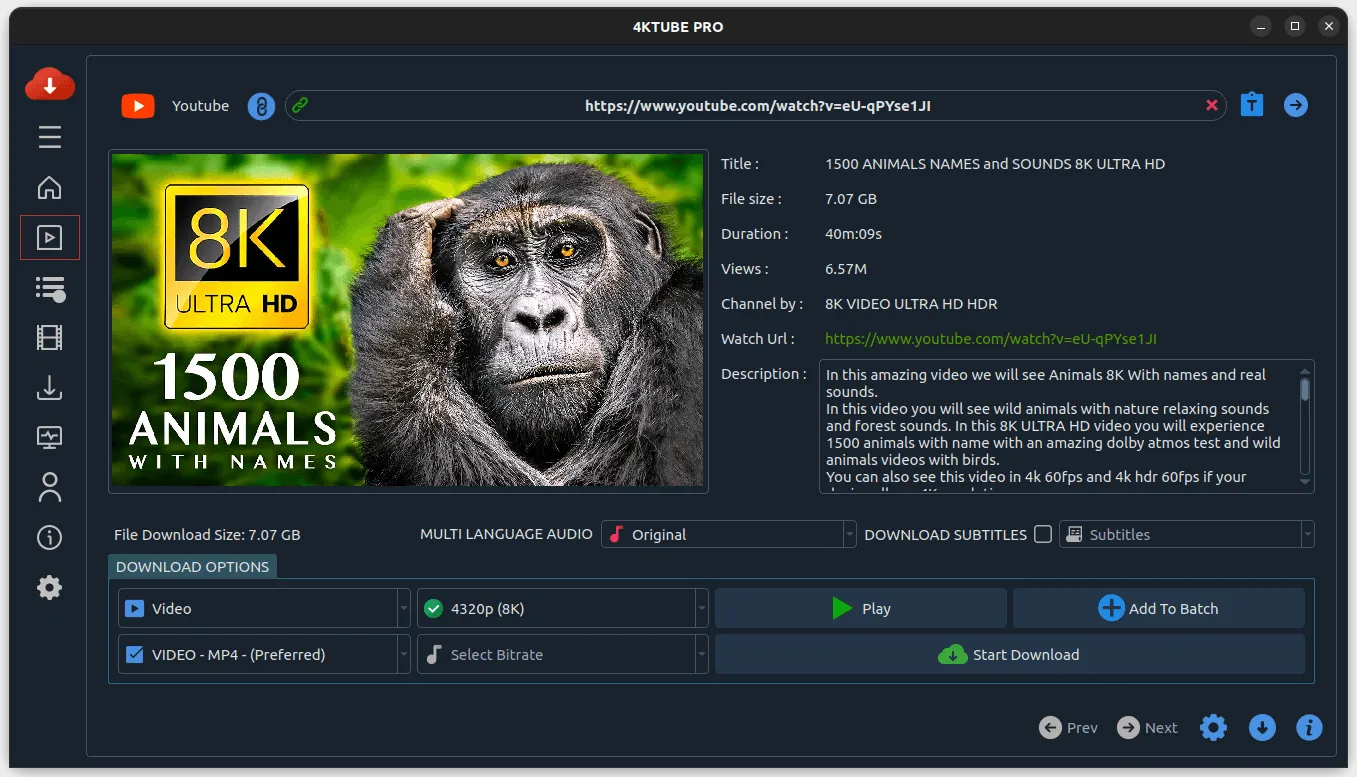Open the 4320p (8K) resolution dropdown
Image resolution: width=1357 pixels, height=777 pixels.
pyautogui.click(x=563, y=608)
